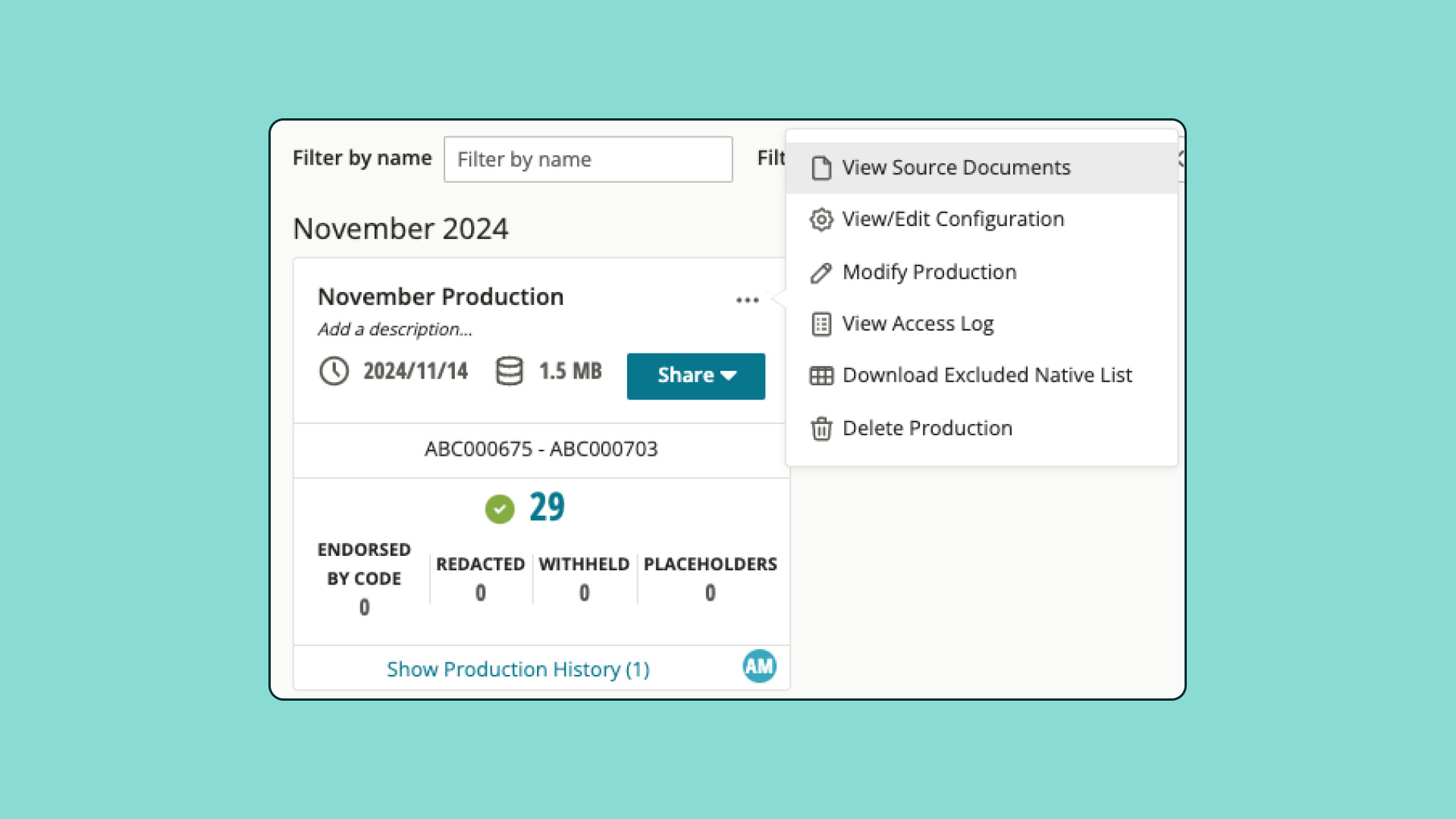Expand Show Production History (1)
Image resolution: width=1456 pixels, height=819 pixels.
coord(518,669)
